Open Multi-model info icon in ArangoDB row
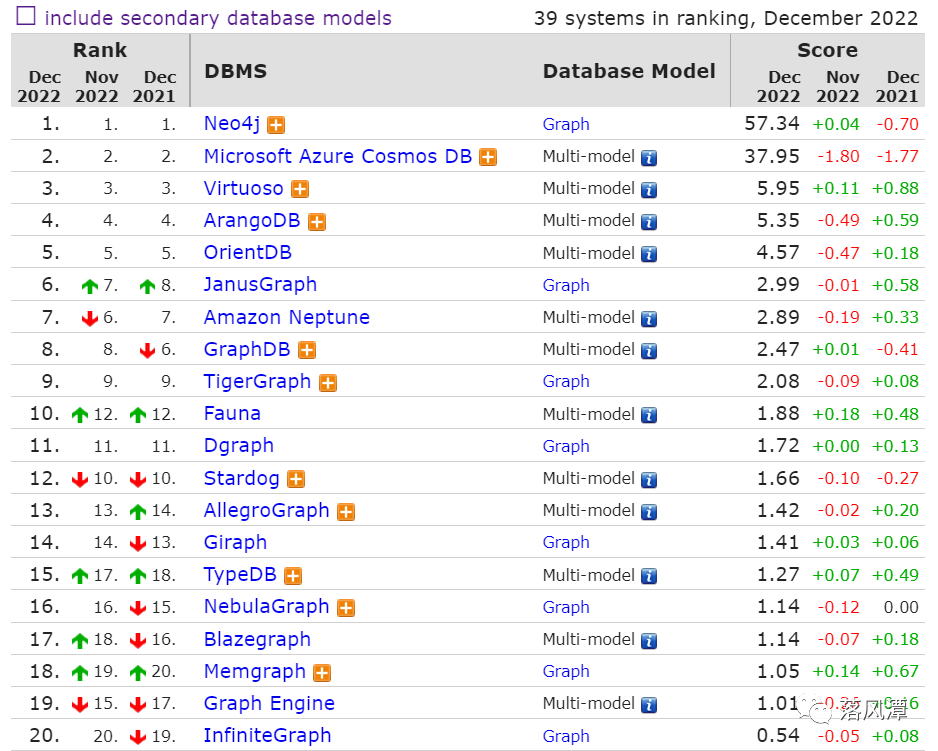 [x=649, y=222]
